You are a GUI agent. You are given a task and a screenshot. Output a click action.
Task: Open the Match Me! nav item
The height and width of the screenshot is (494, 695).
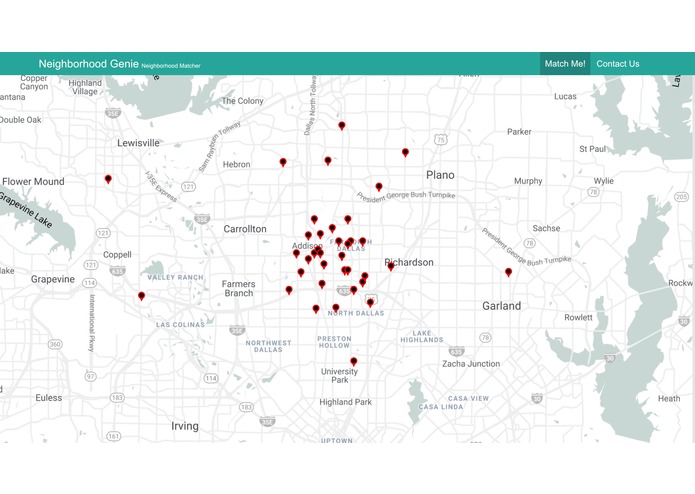[565, 64]
